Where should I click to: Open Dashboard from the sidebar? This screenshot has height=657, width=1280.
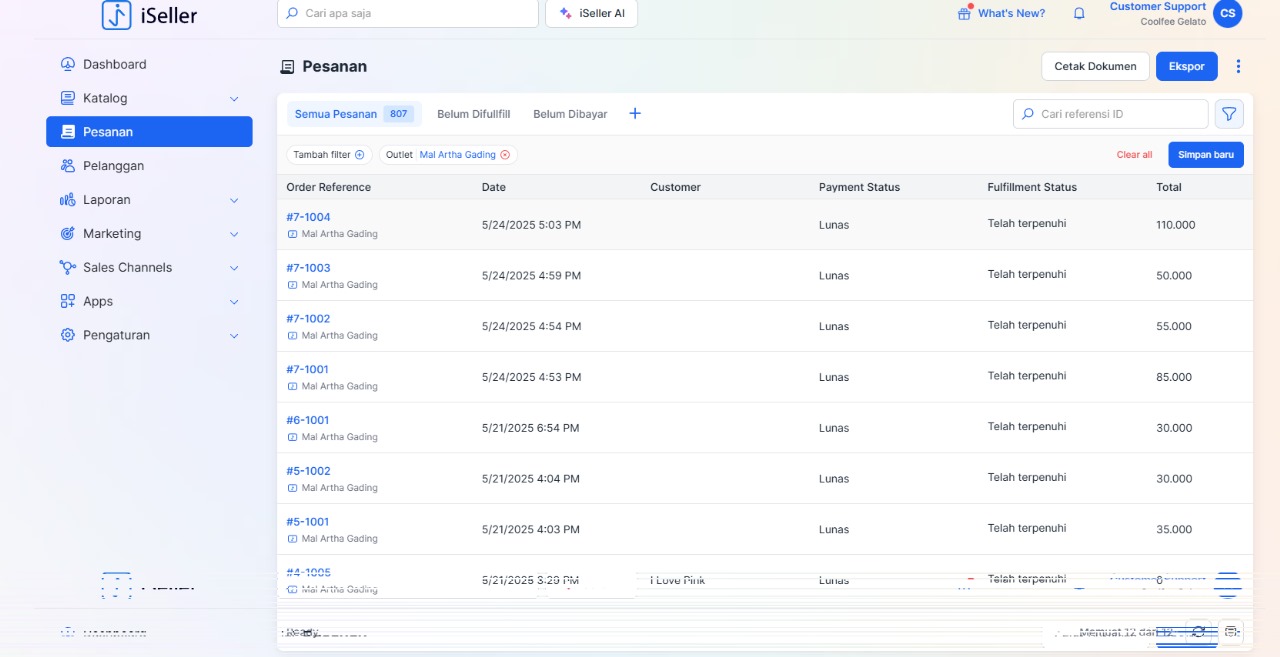click(115, 64)
